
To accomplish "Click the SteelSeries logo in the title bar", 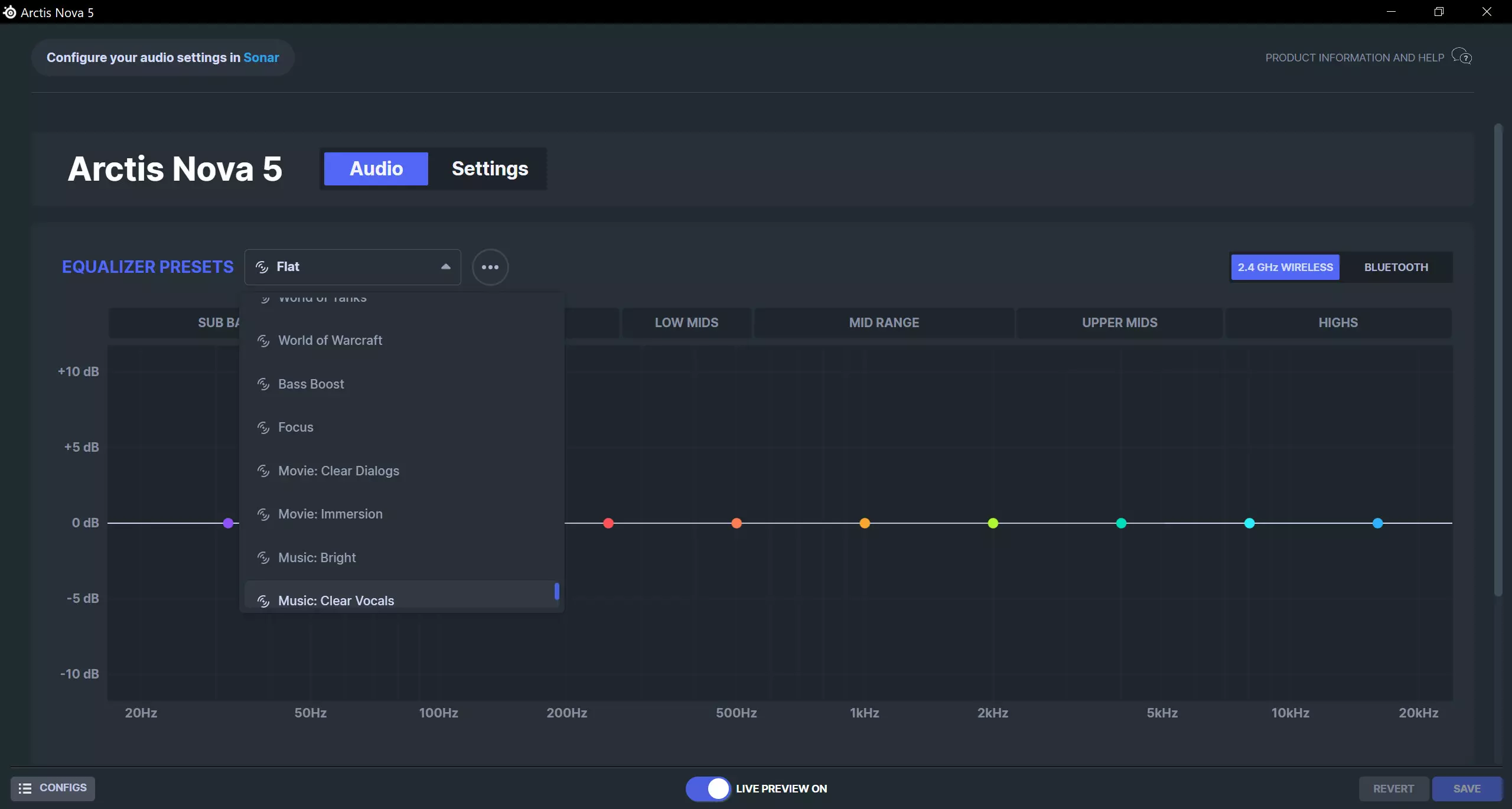I will pyautogui.click(x=9, y=12).
